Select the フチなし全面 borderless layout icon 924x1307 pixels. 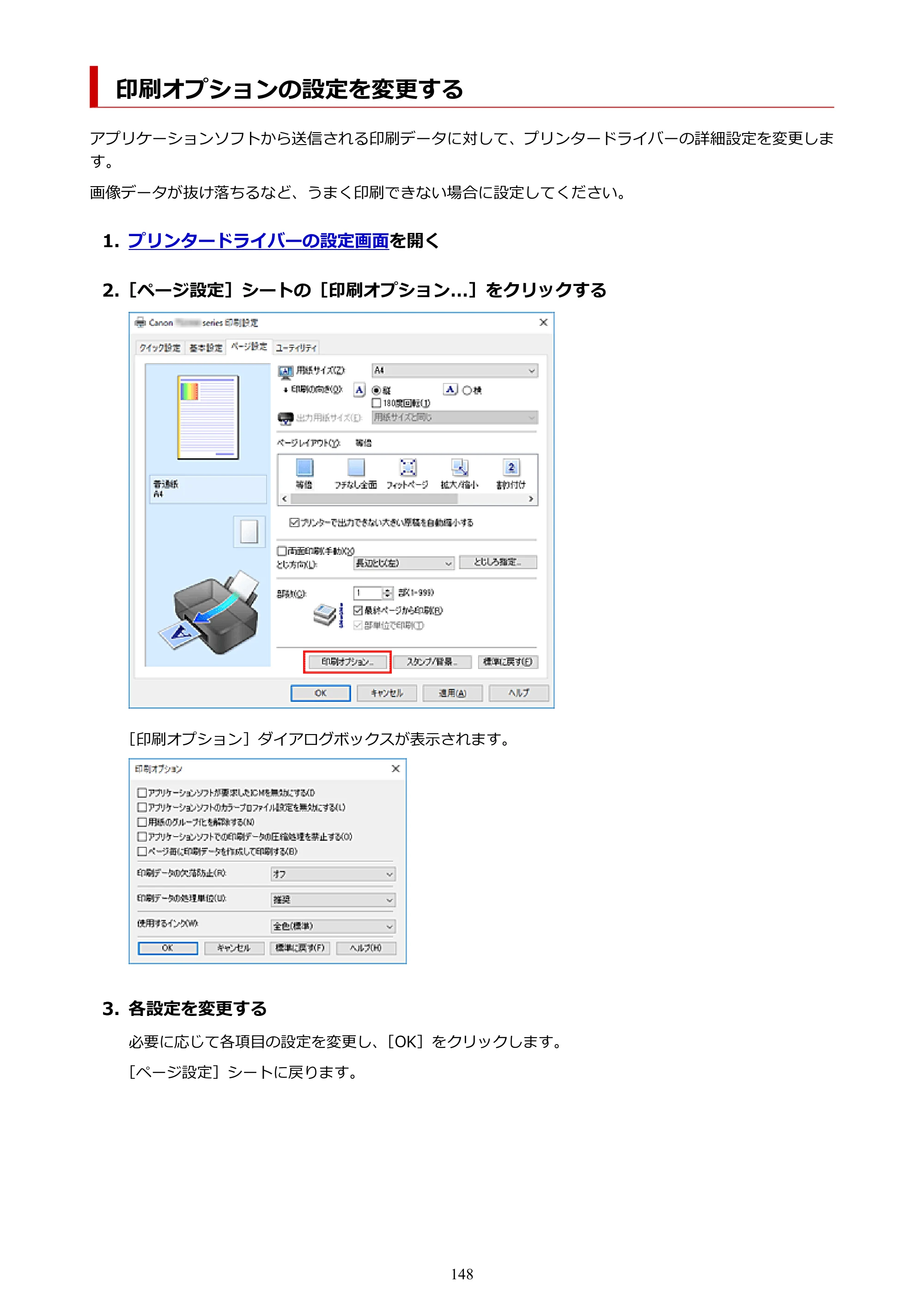tap(356, 468)
